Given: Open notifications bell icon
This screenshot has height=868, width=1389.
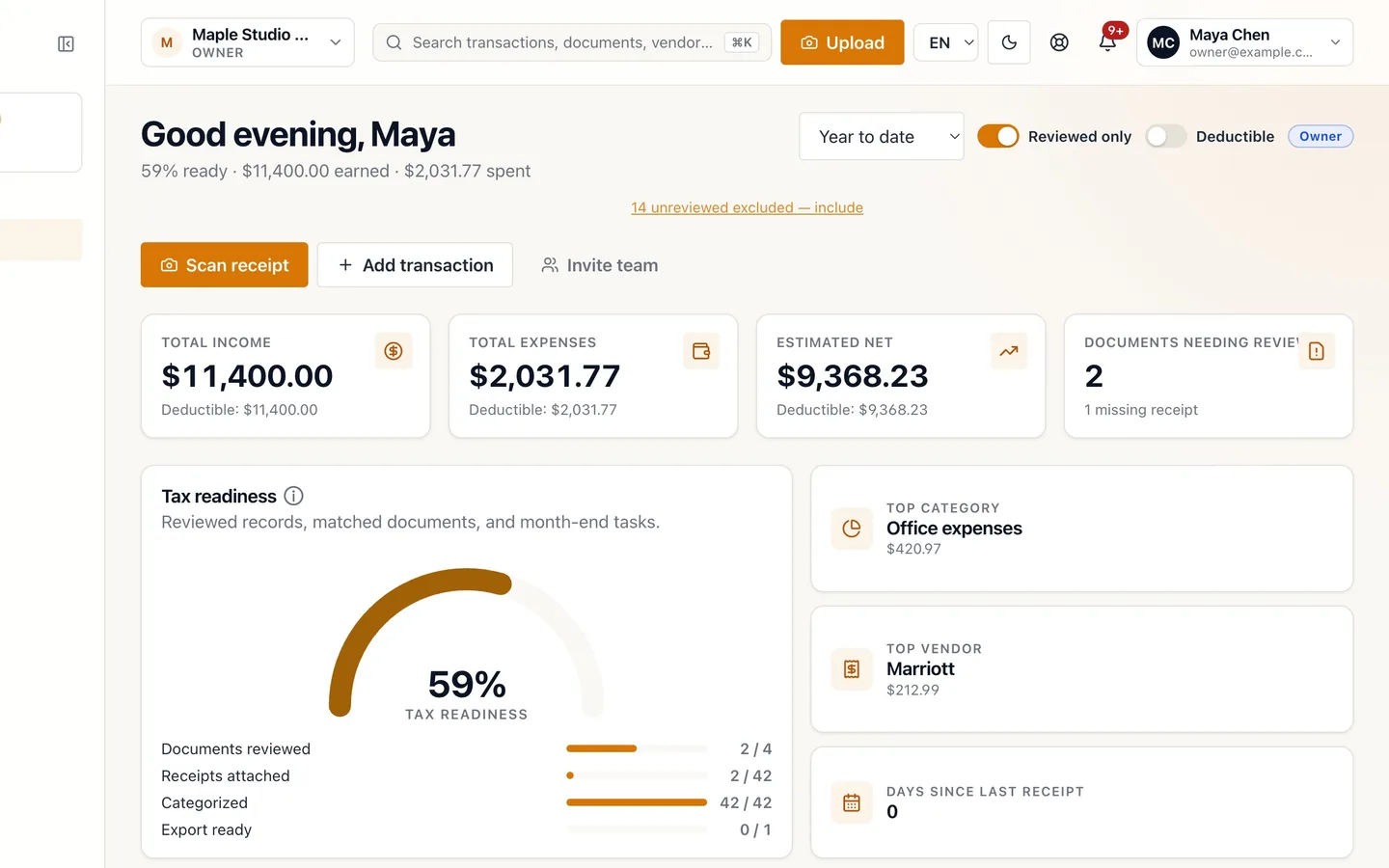Looking at the screenshot, I should 1107,42.
